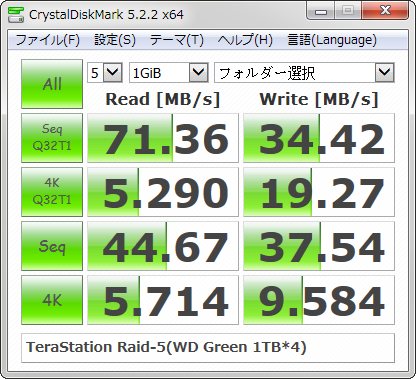Open the フォルダー選択 drive dropdown
This screenshot has height=379, width=416.
coord(304,72)
